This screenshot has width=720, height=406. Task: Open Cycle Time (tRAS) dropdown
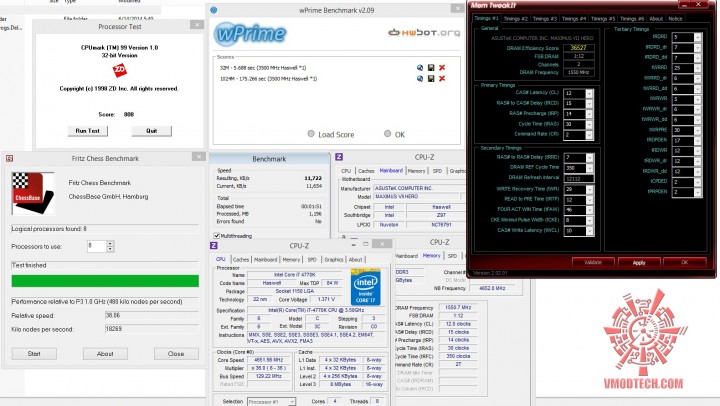coord(589,124)
